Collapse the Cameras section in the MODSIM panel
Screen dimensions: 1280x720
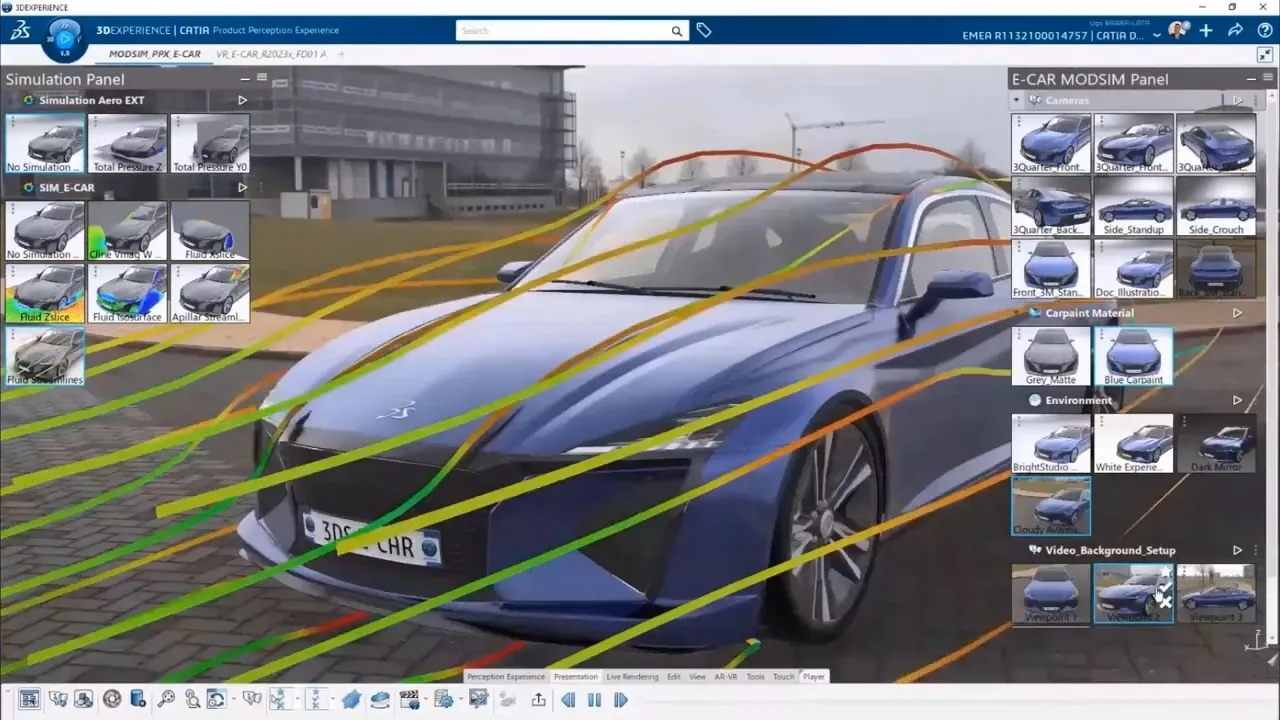point(1017,100)
